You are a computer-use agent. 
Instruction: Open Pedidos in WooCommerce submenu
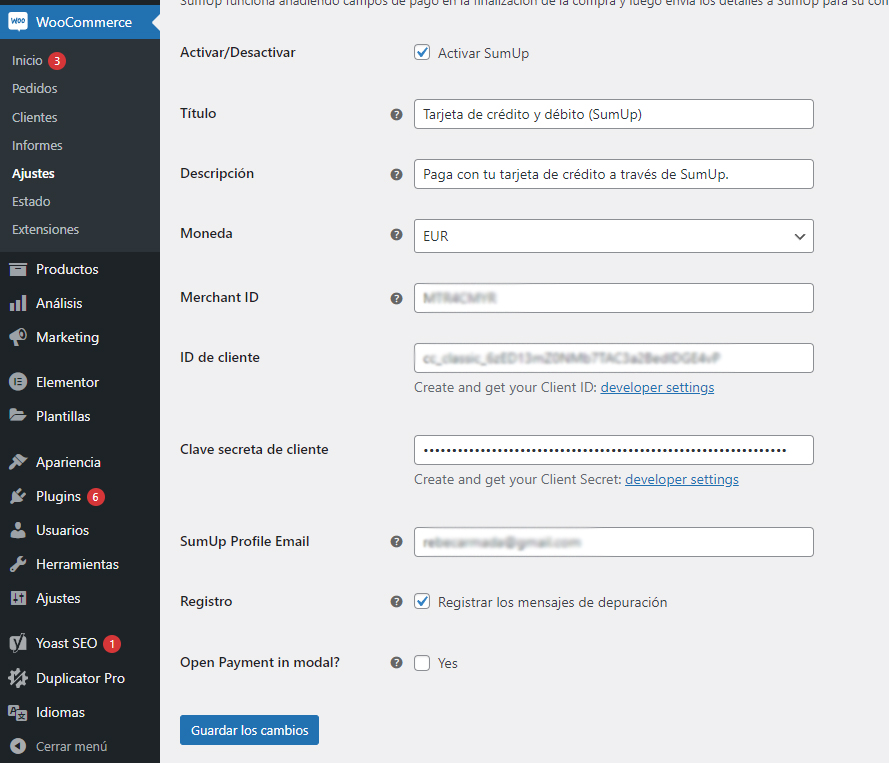pyautogui.click(x=35, y=88)
